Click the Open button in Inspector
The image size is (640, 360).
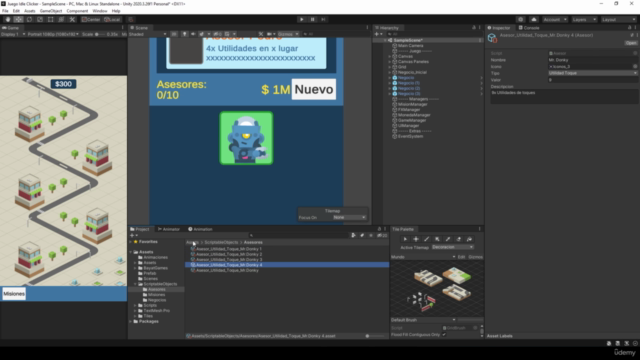[631, 43]
